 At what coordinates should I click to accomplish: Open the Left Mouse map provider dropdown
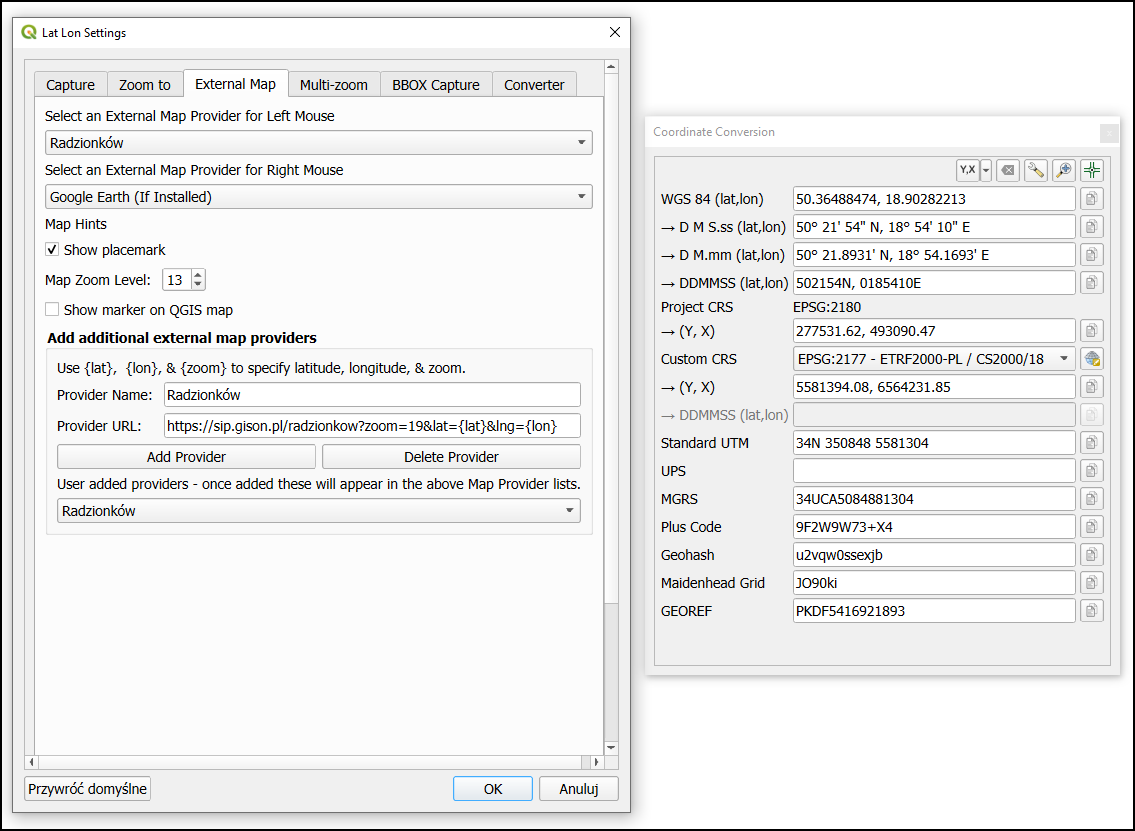pos(318,143)
